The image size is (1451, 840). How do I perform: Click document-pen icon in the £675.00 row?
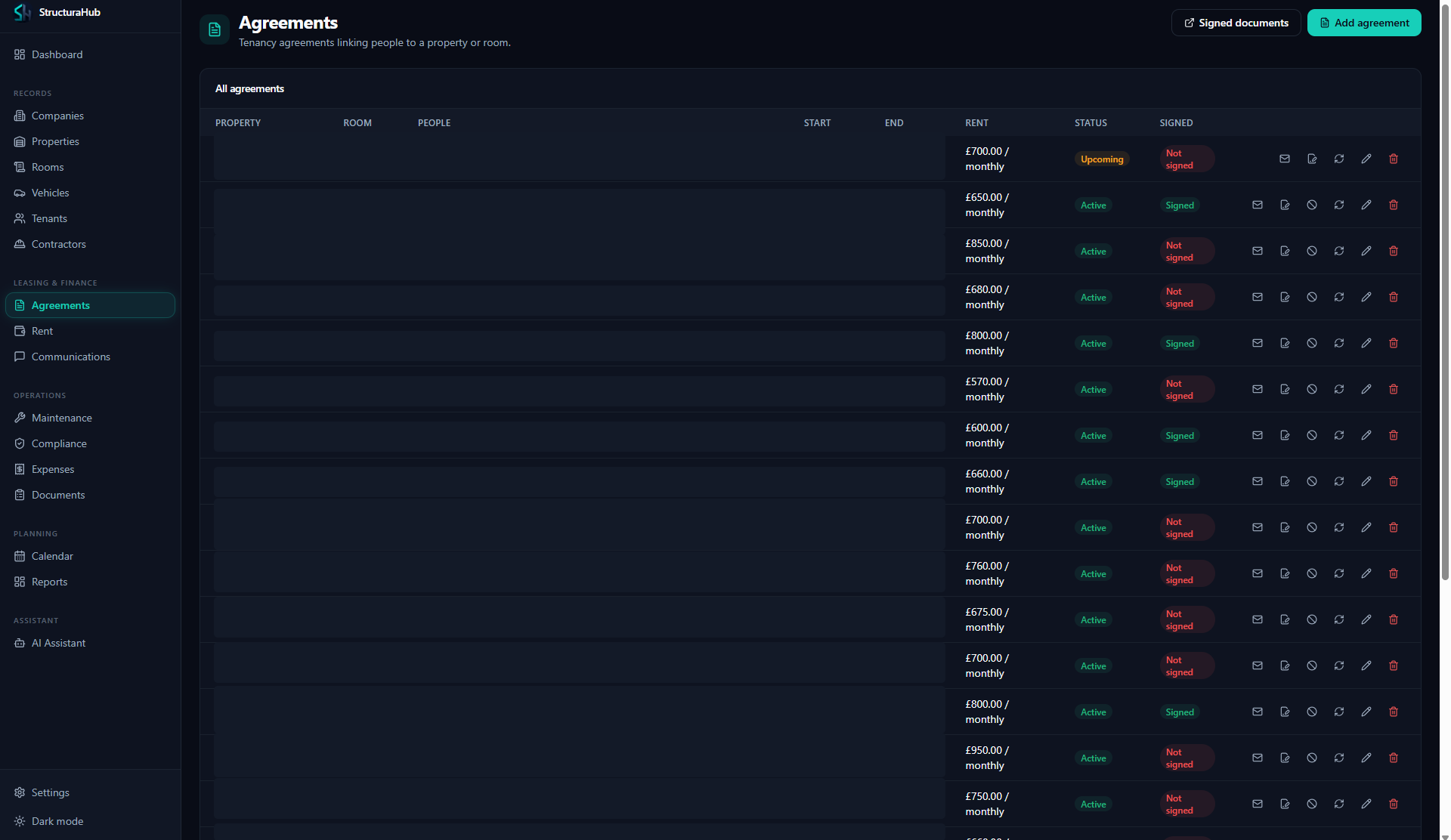1285,619
